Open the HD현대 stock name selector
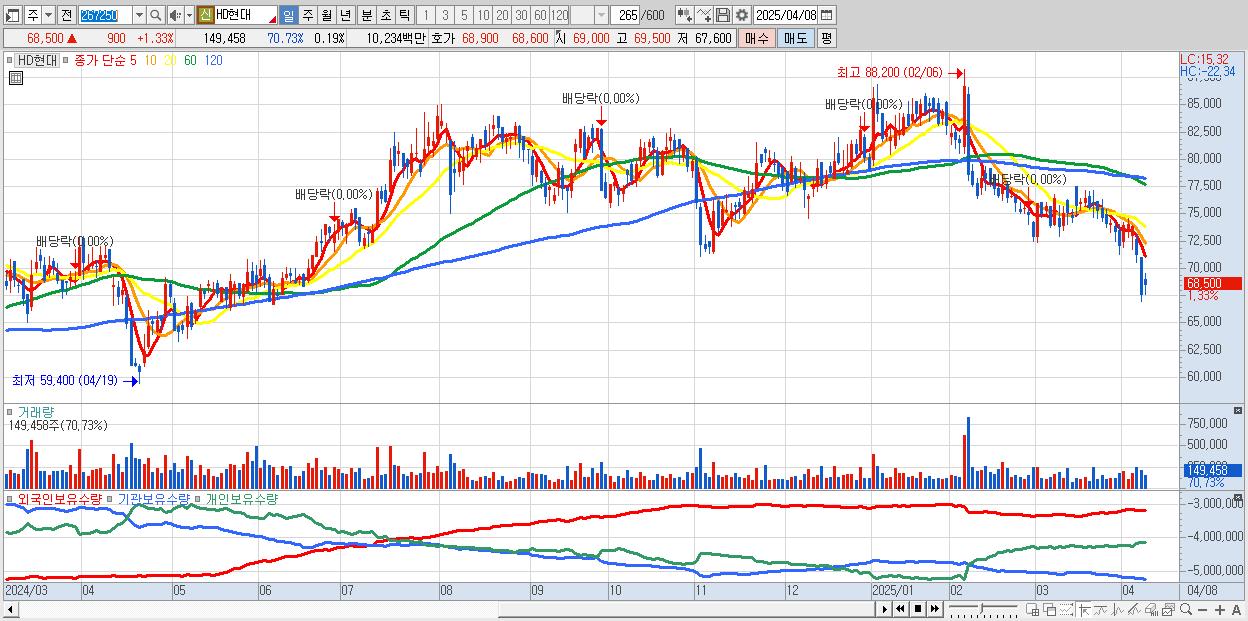 246,15
